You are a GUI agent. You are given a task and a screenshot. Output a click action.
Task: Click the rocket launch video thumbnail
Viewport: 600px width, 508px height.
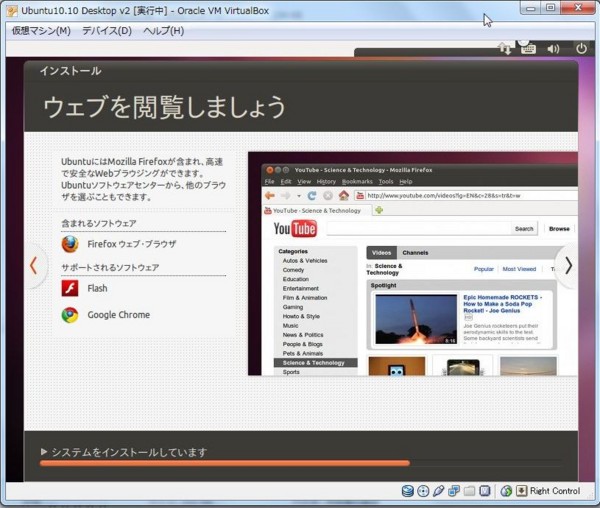pyautogui.click(x=416, y=319)
